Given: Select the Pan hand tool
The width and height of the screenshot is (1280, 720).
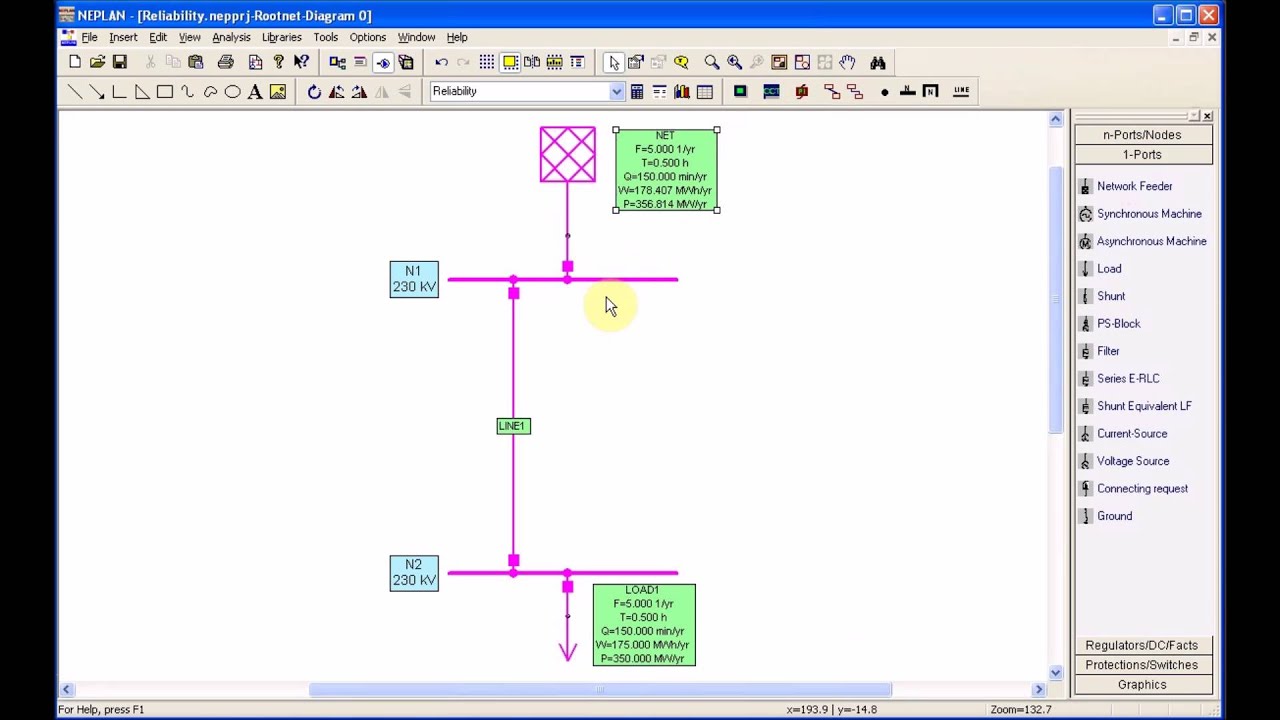Looking at the screenshot, I should tap(847, 62).
